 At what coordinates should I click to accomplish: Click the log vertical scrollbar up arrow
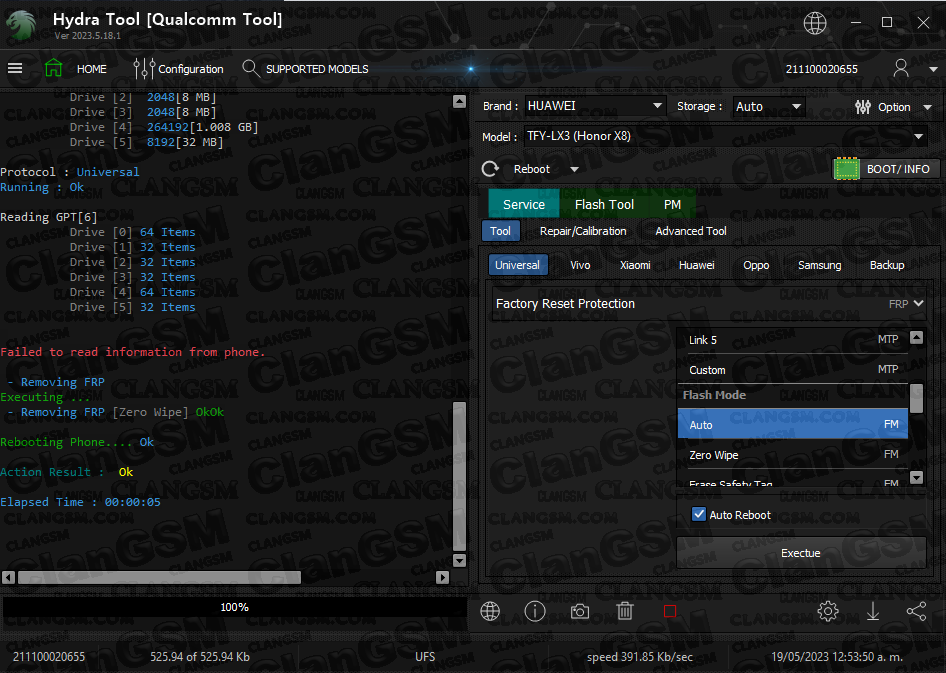coord(459,101)
